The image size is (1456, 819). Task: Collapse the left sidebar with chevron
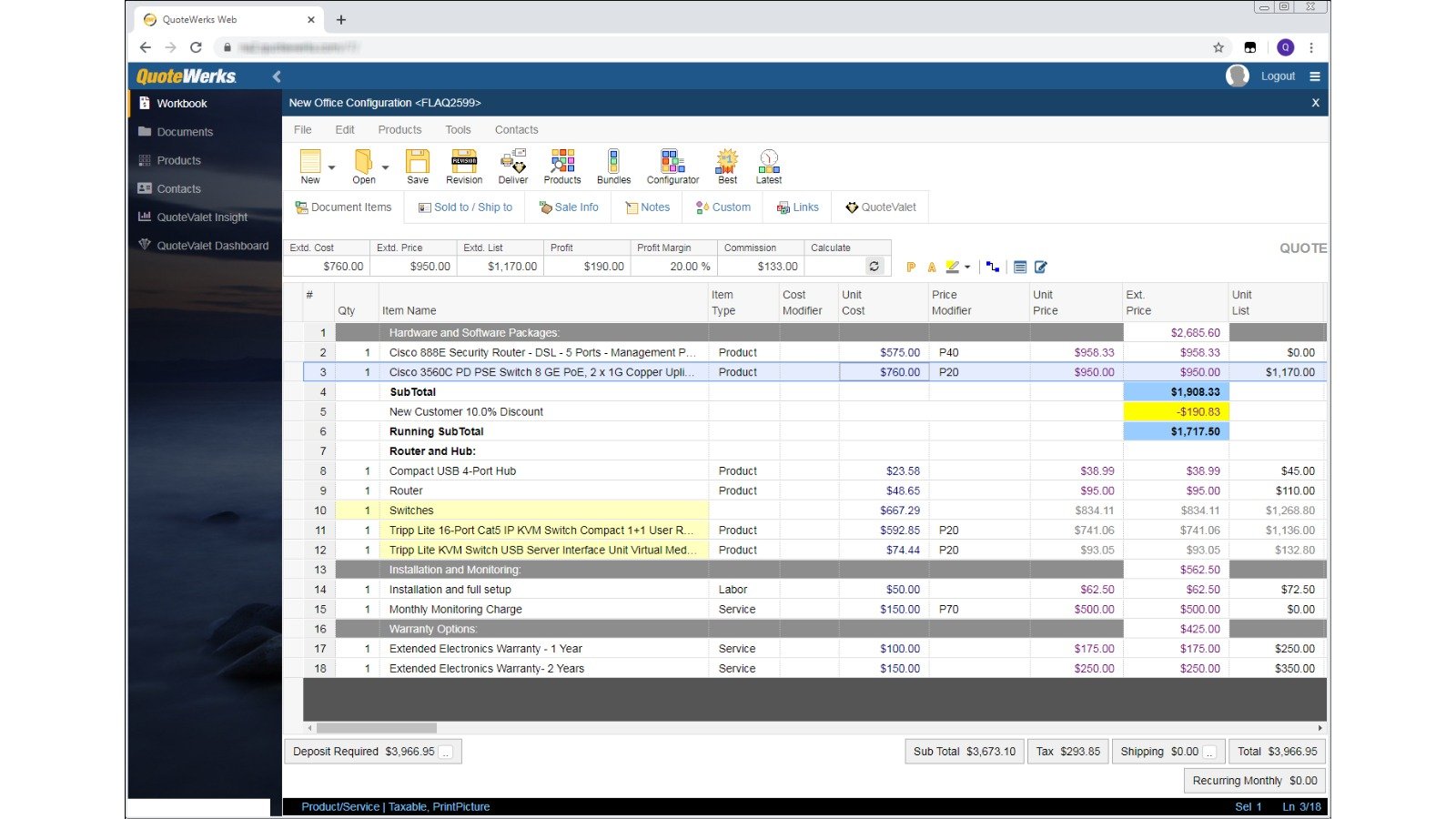277,76
